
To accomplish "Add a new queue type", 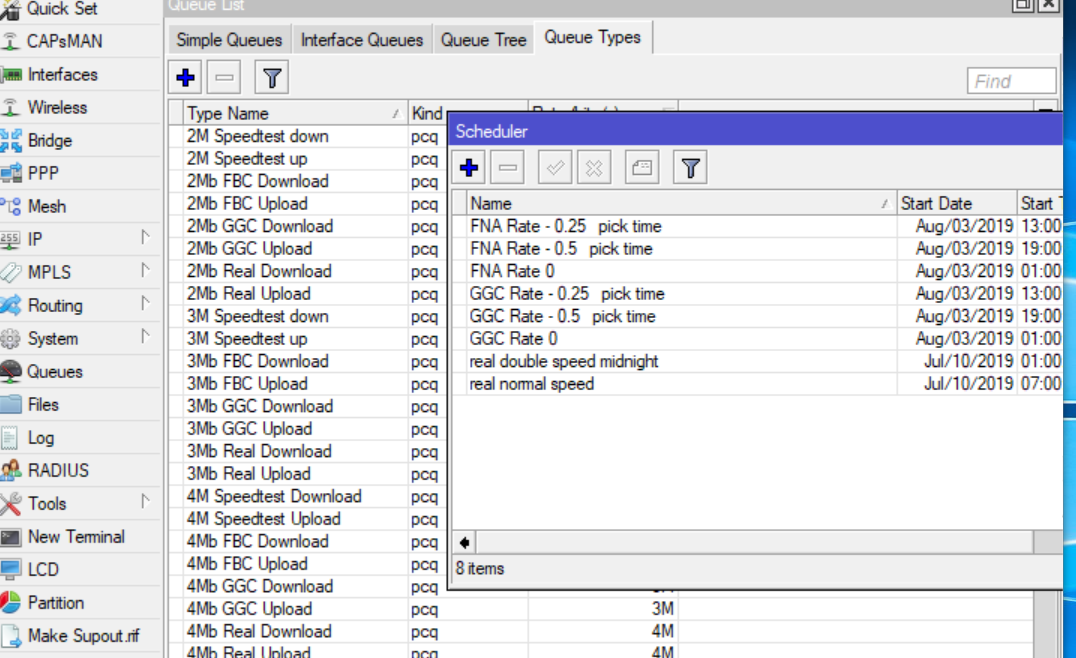I will (x=185, y=77).
